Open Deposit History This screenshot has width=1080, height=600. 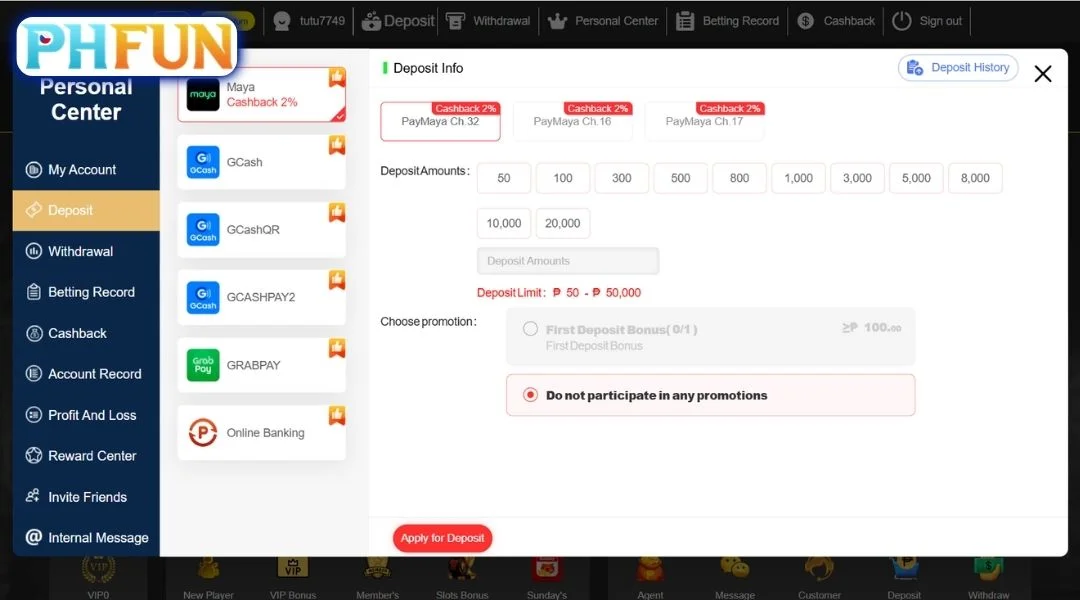coord(958,68)
